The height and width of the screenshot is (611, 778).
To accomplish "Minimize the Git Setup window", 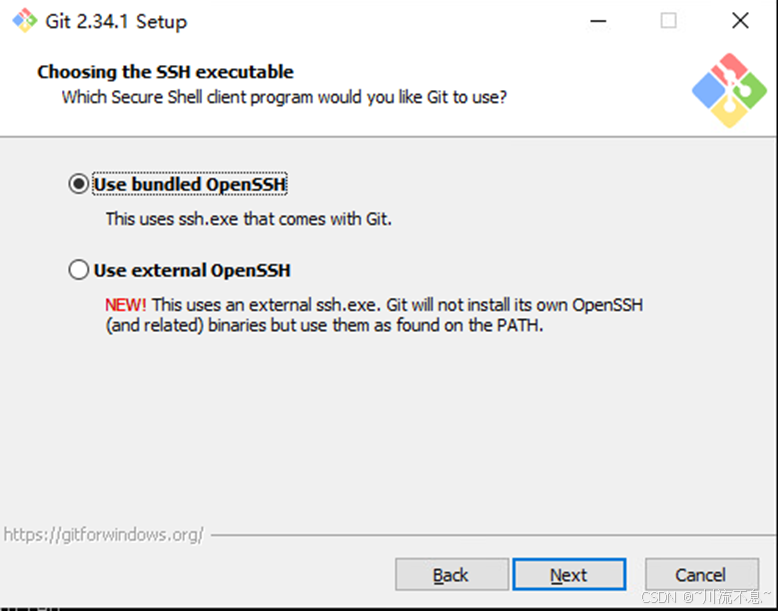I will point(598,21).
